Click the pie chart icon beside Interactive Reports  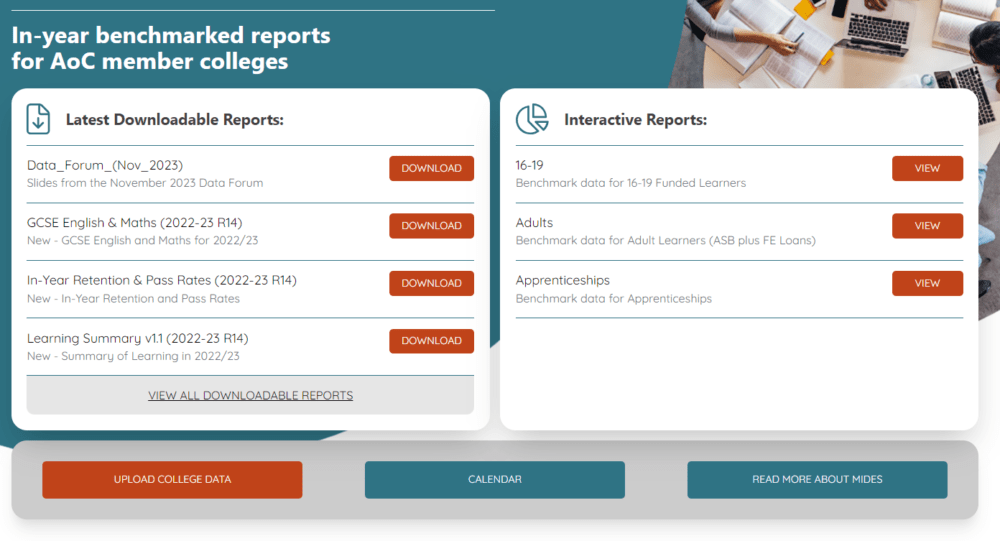(x=531, y=119)
